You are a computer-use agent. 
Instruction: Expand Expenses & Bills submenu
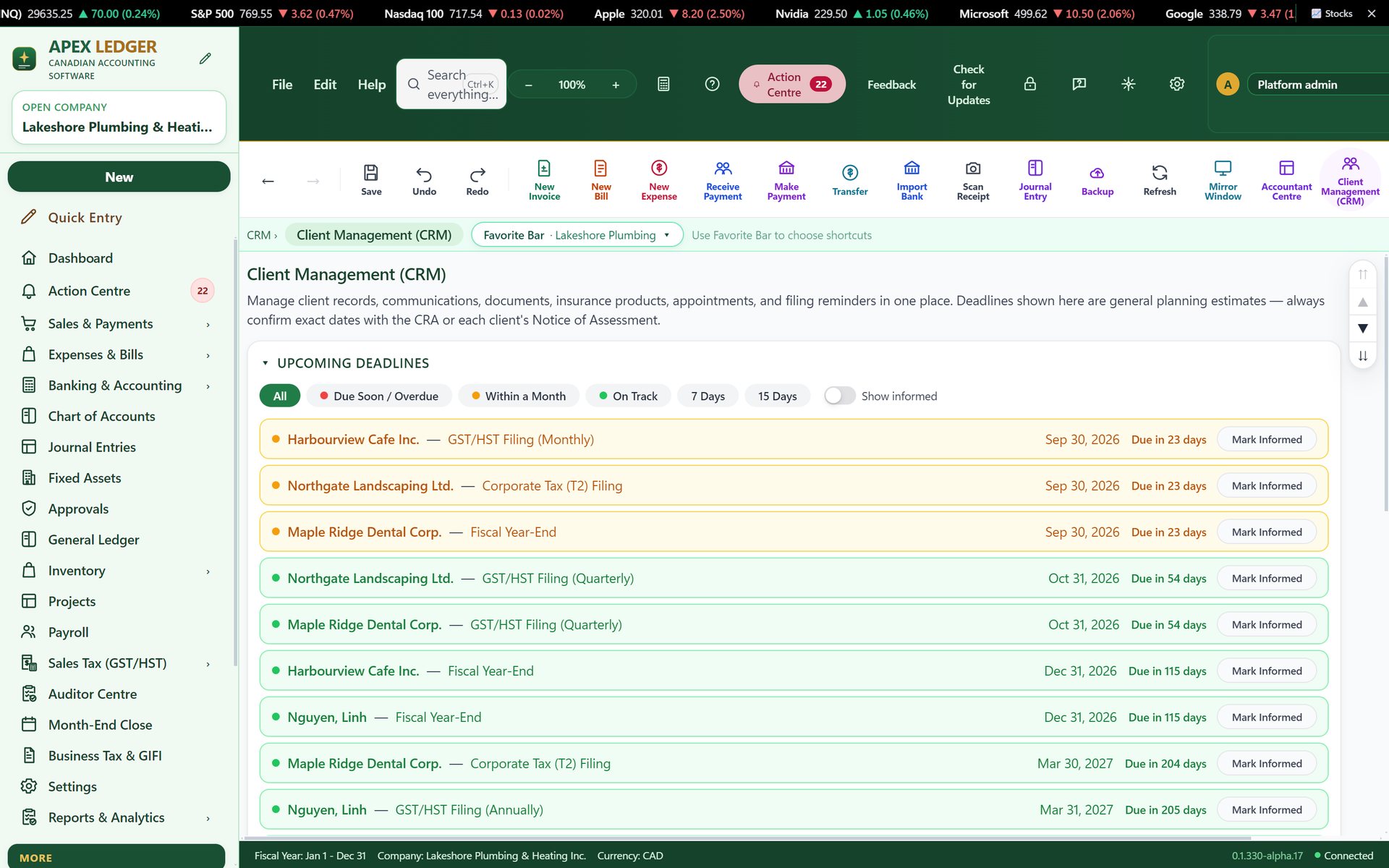coord(208,355)
